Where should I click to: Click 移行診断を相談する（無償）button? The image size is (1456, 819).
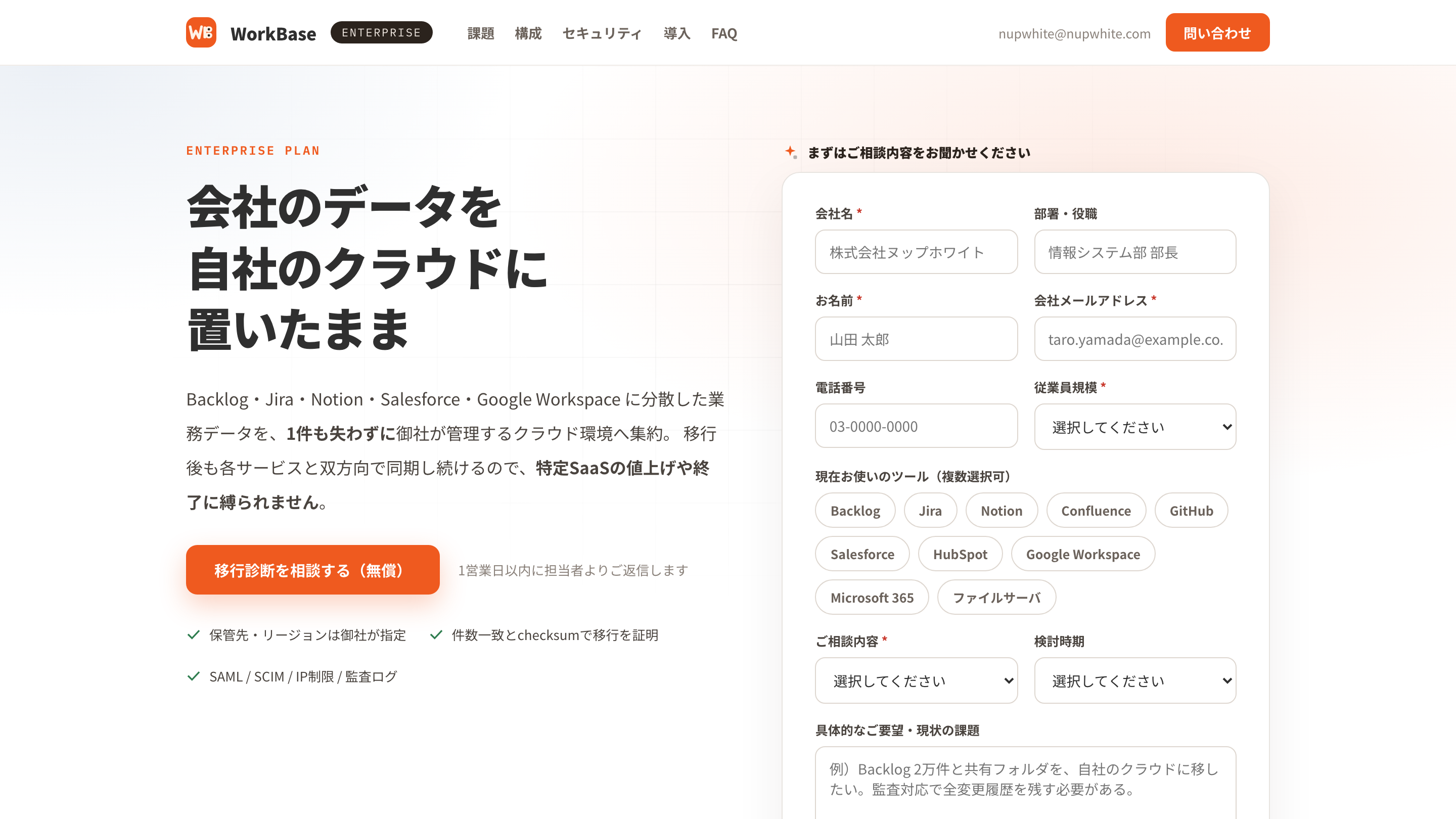312,569
